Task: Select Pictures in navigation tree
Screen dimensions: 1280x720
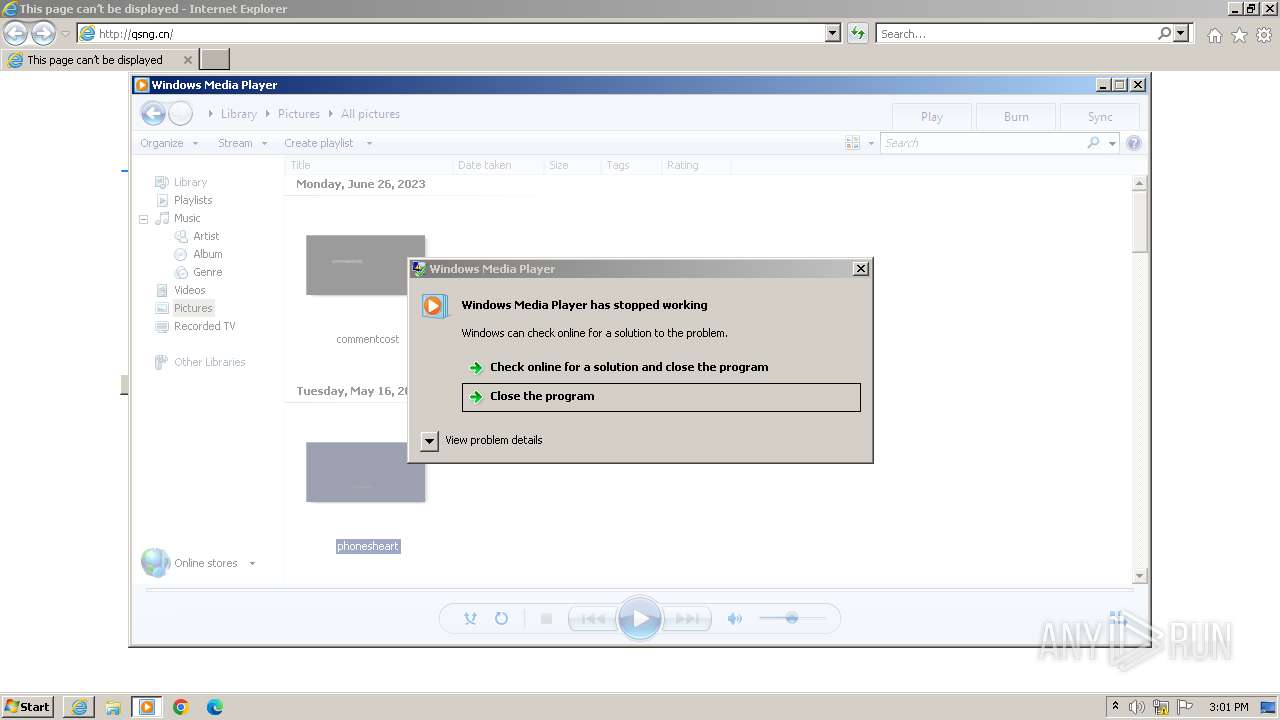Action: 193,308
